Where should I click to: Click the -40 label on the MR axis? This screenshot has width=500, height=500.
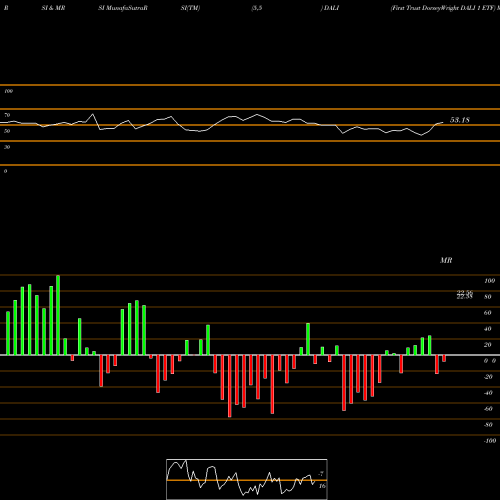click(488, 393)
